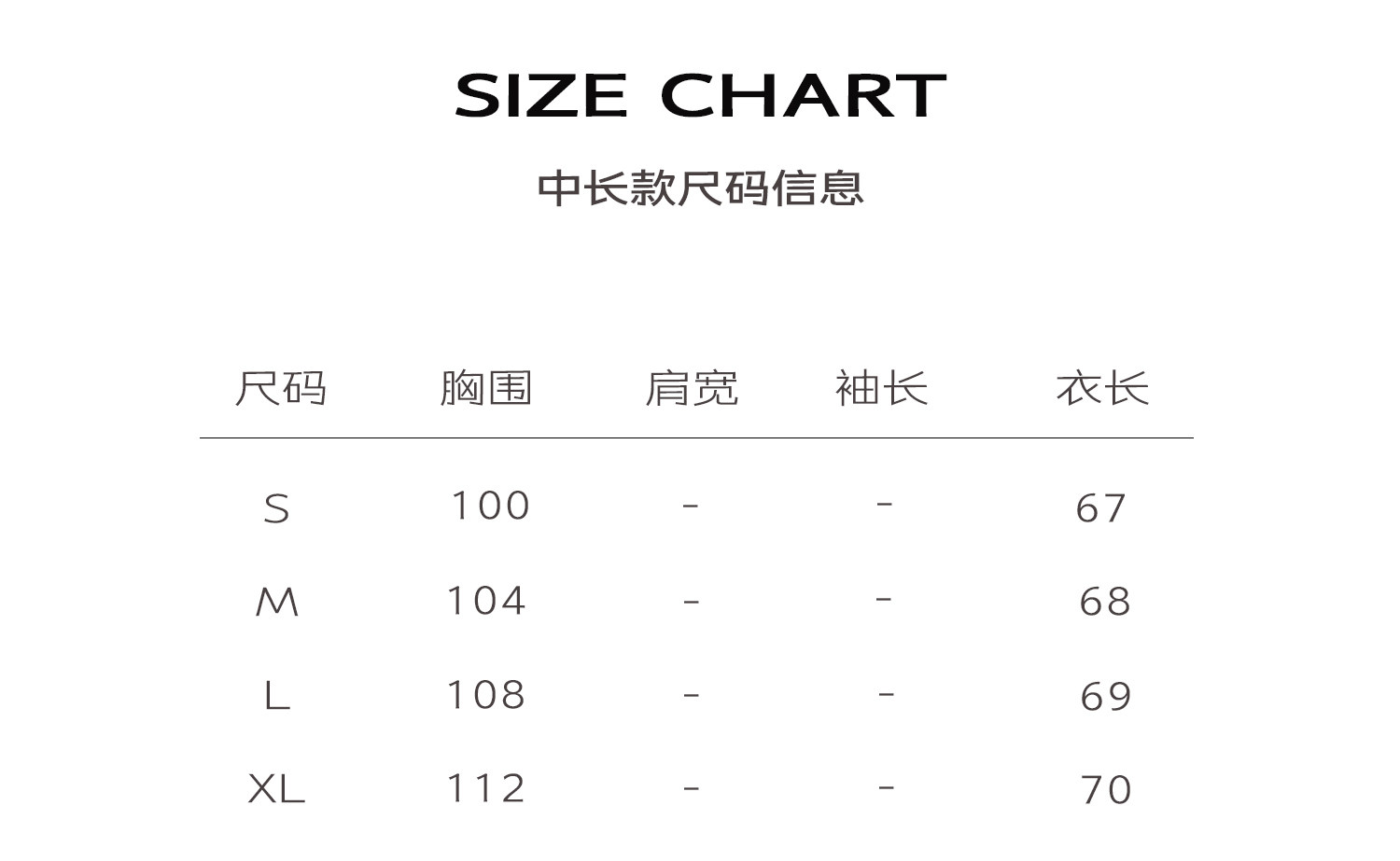1400x861 pixels.
Task: Select the 衣长 column header
Action: pos(1102,388)
